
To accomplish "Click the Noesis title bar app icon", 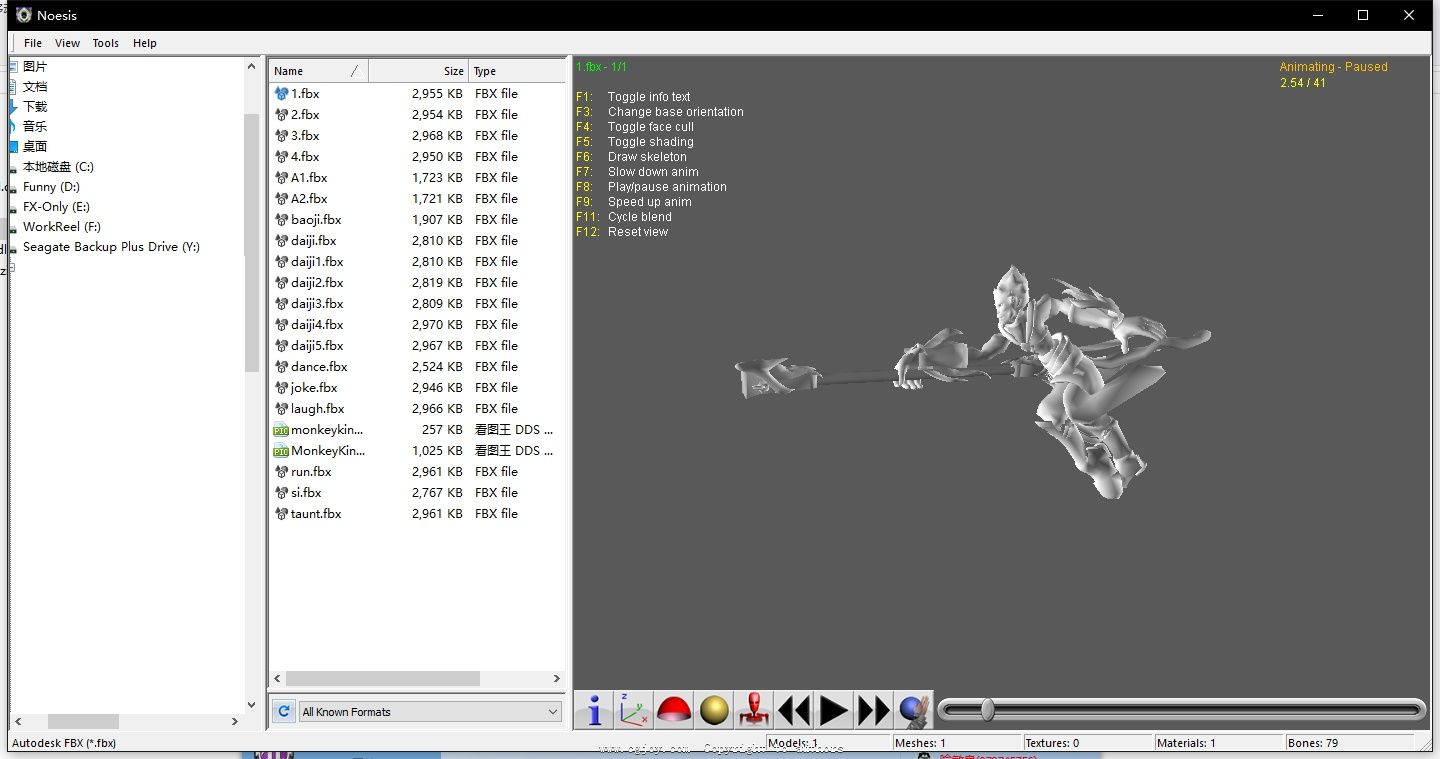I will tap(24, 15).
